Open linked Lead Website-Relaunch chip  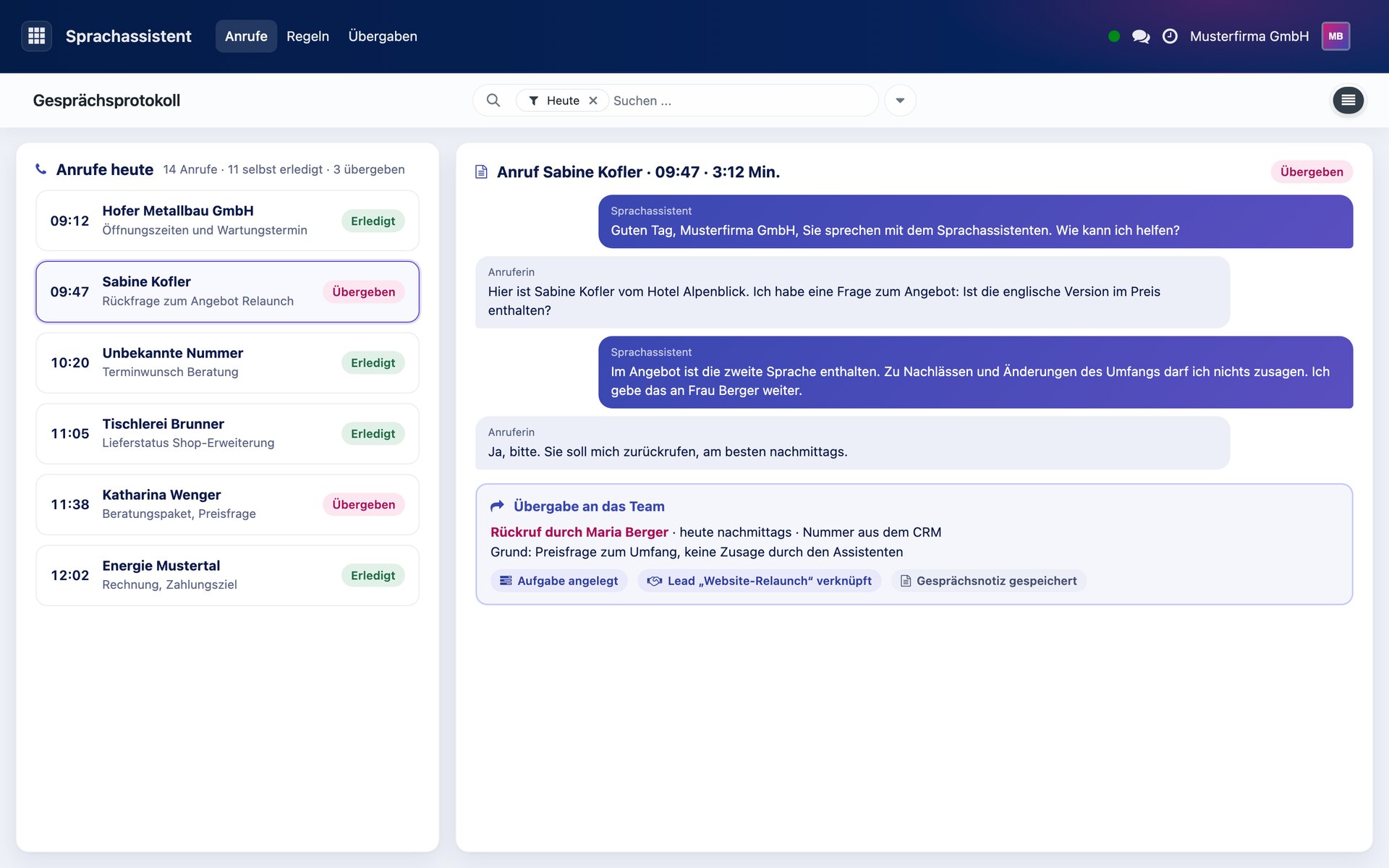coord(759,581)
